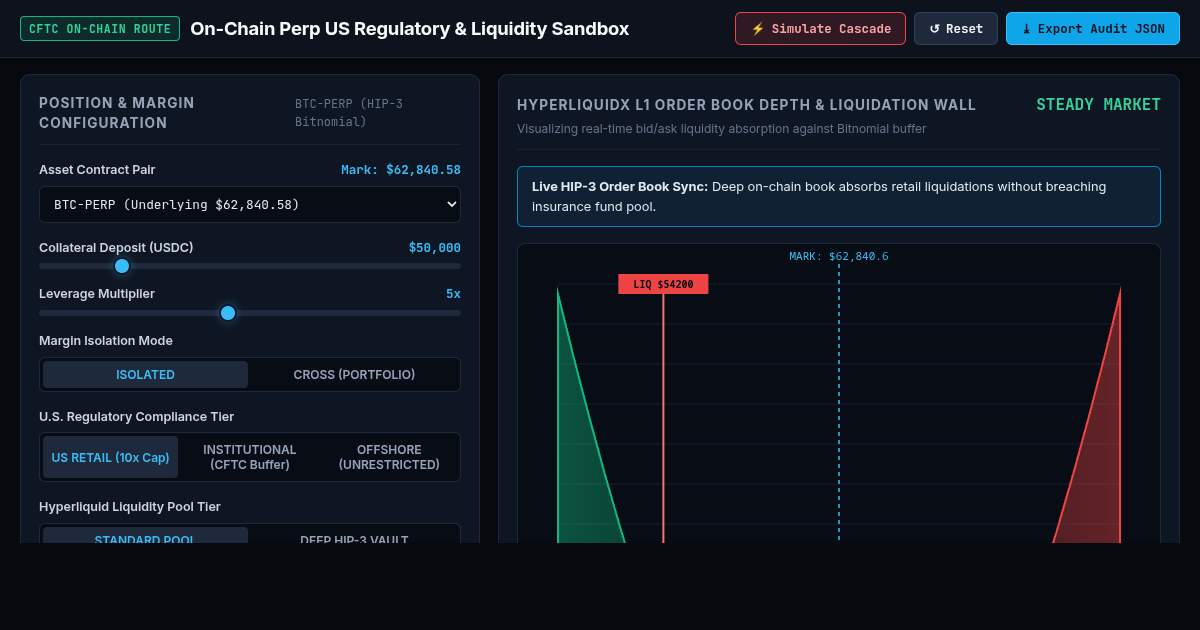Viewport: 1200px width, 630px height.
Task: Click the POSITION & MARGIN CONFIGURATION heading
Action: 117,112
